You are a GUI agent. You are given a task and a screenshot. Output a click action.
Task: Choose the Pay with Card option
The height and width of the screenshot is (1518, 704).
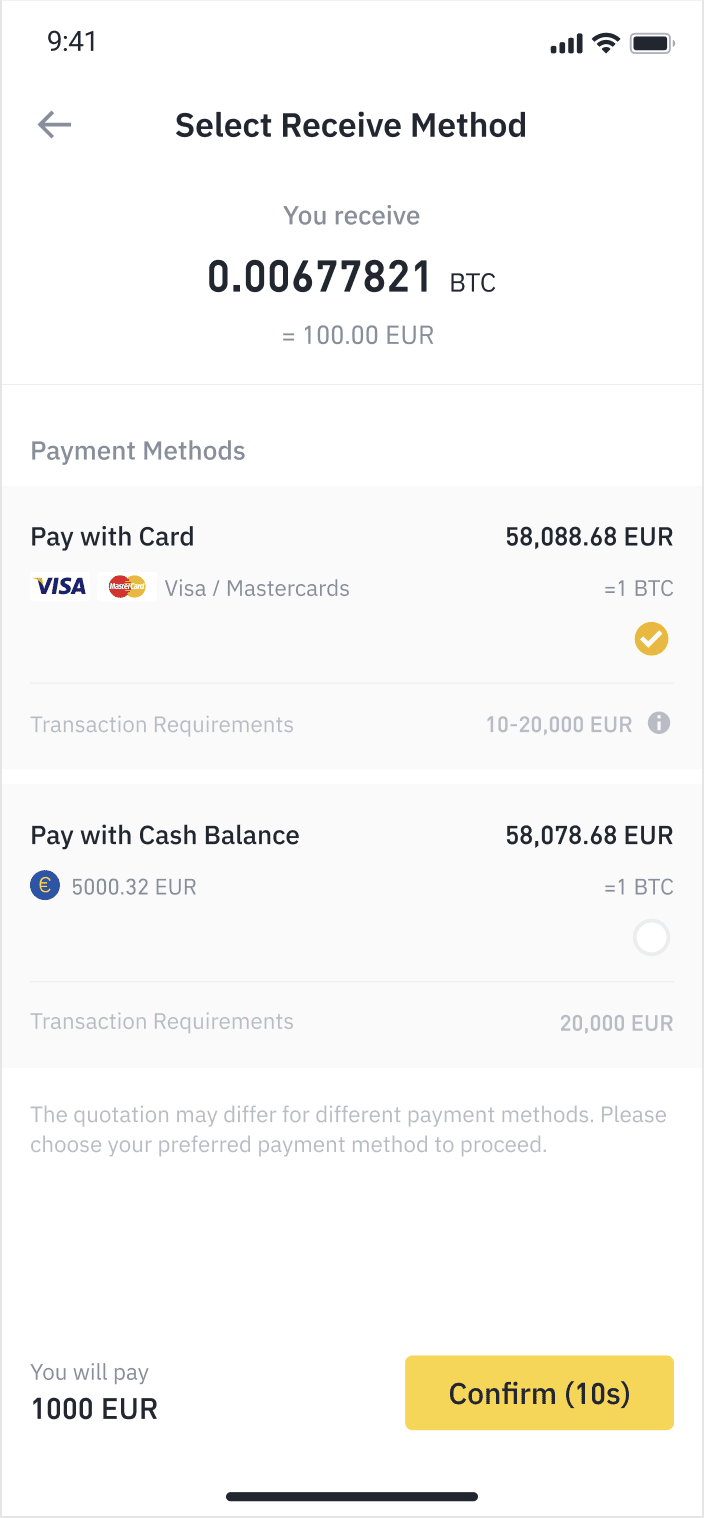click(112, 537)
